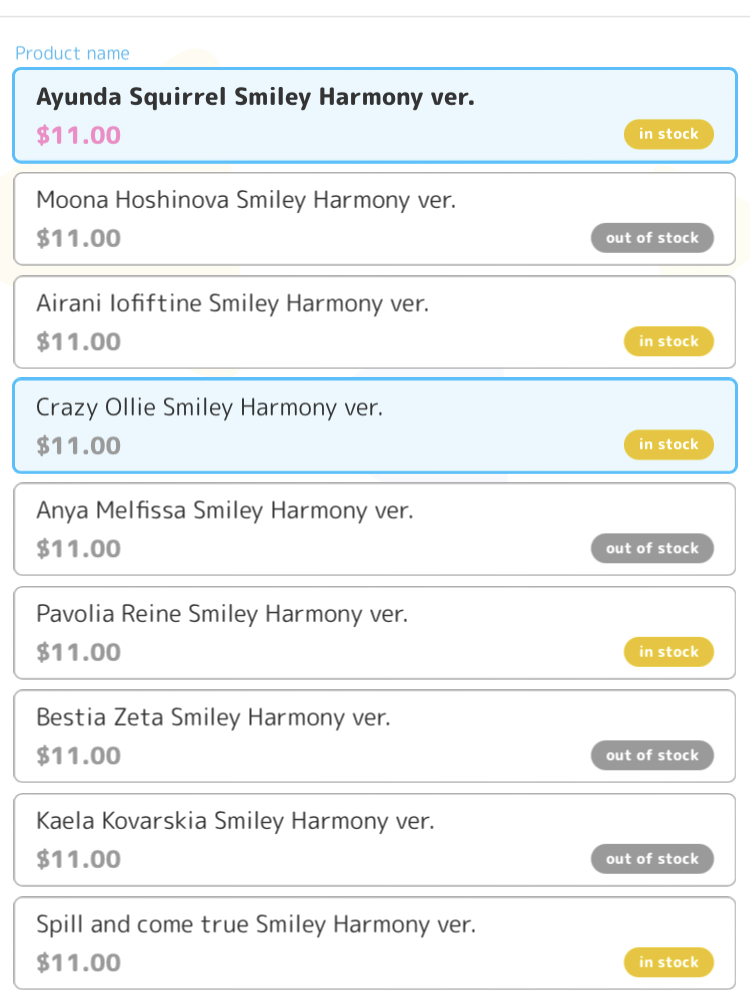Click out of stock badge for Kaela Kovarskia

click(652, 859)
